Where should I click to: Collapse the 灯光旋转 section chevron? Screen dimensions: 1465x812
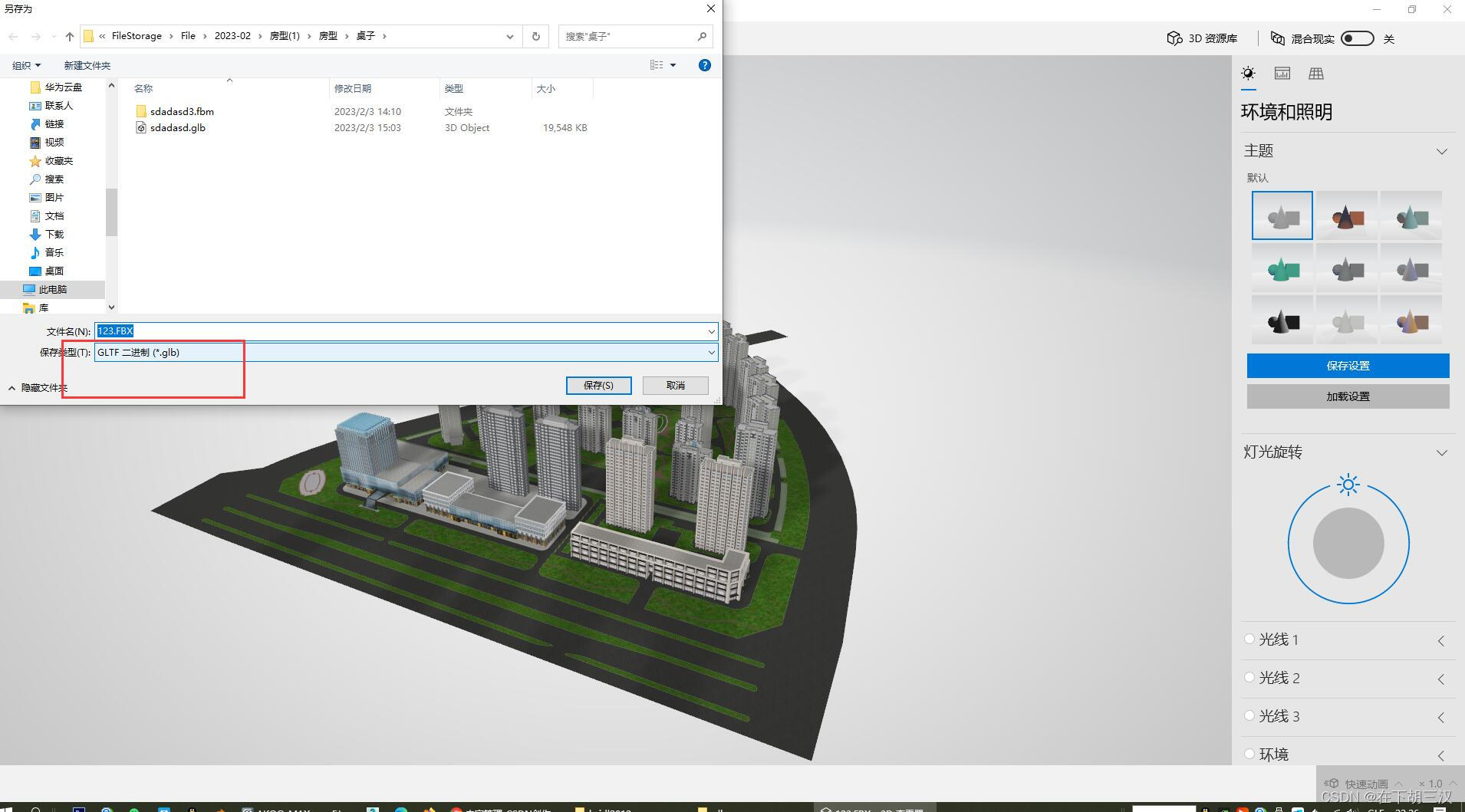click(1442, 452)
